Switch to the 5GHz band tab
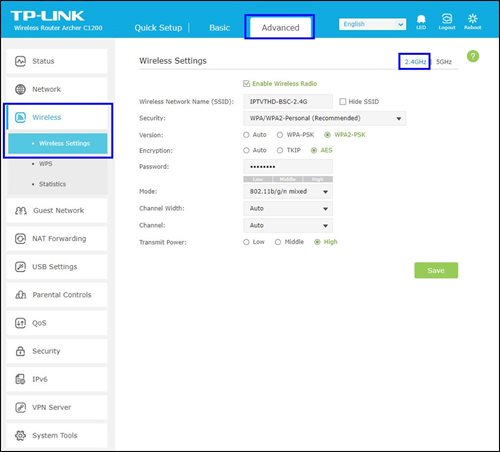Screen dimensions: 500x452 click(444, 62)
